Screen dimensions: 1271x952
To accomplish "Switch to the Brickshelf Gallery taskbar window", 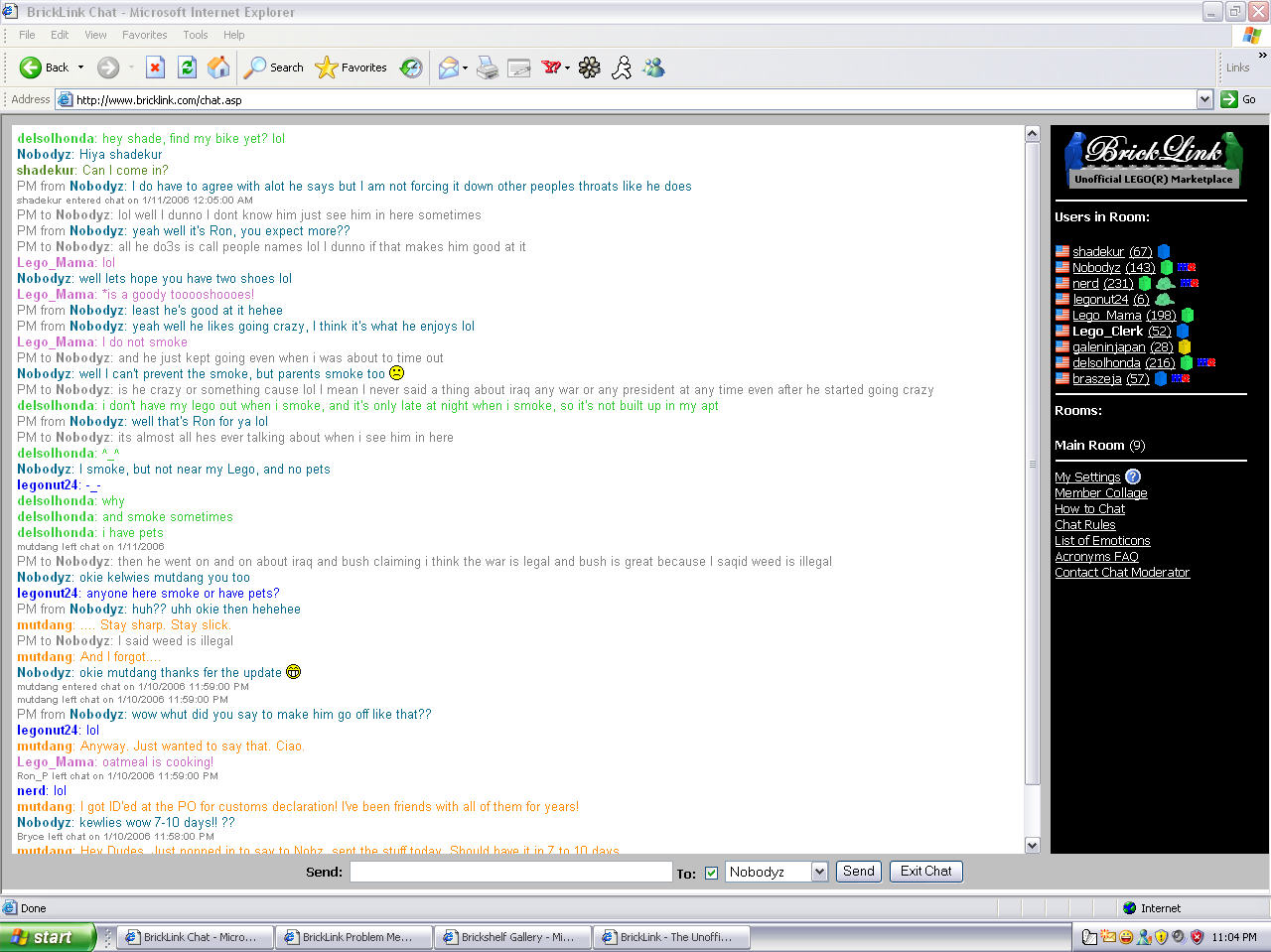I will point(512,936).
